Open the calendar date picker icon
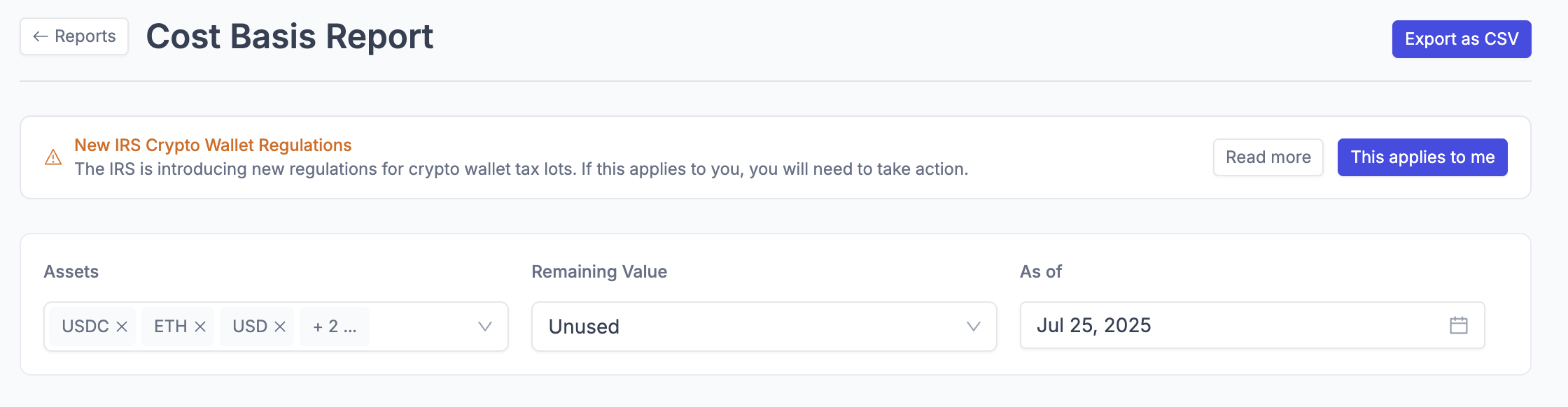The image size is (1568, 407). pos(1458,325)
